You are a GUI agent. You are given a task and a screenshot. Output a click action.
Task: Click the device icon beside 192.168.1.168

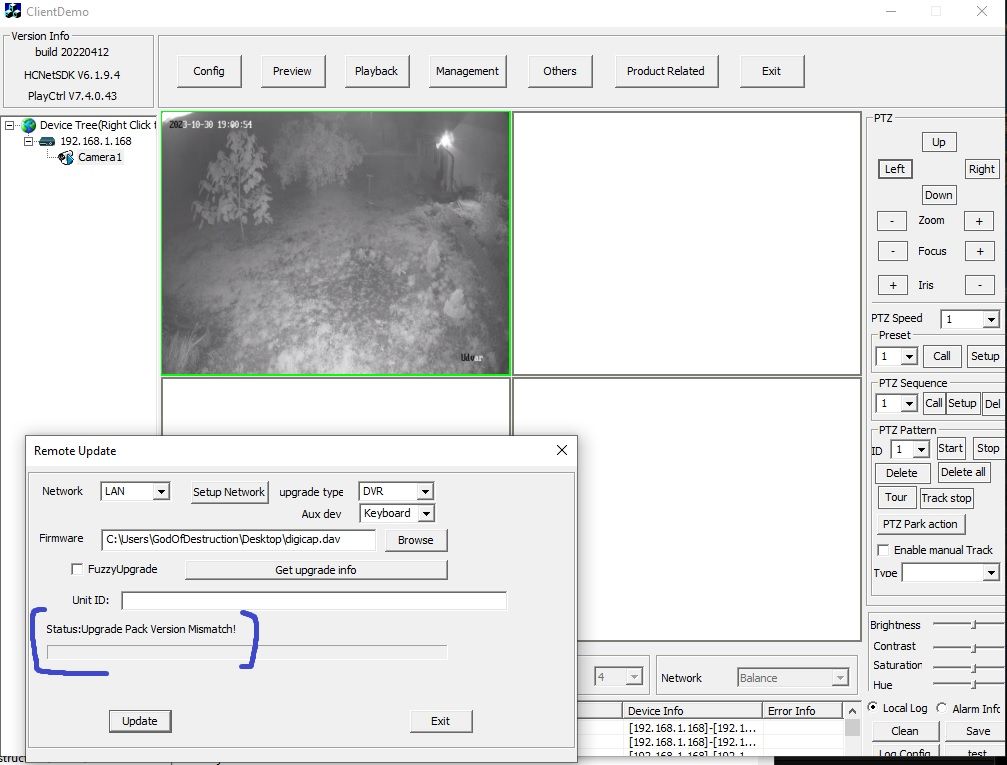[47, 141]
